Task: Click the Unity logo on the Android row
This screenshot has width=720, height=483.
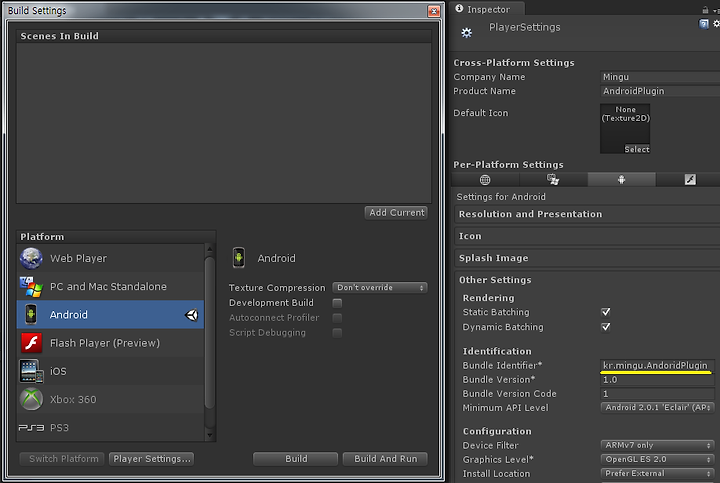Action: click(191, 315)
